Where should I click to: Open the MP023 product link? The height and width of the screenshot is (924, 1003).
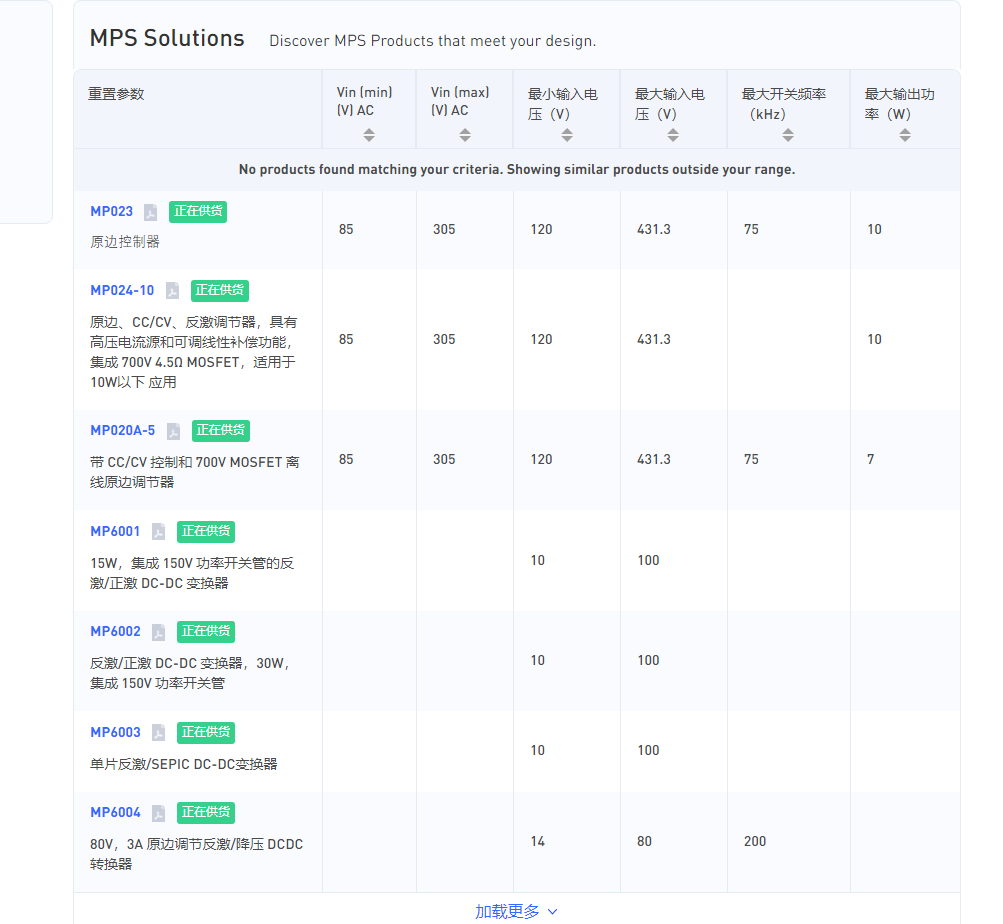[111, 211]
